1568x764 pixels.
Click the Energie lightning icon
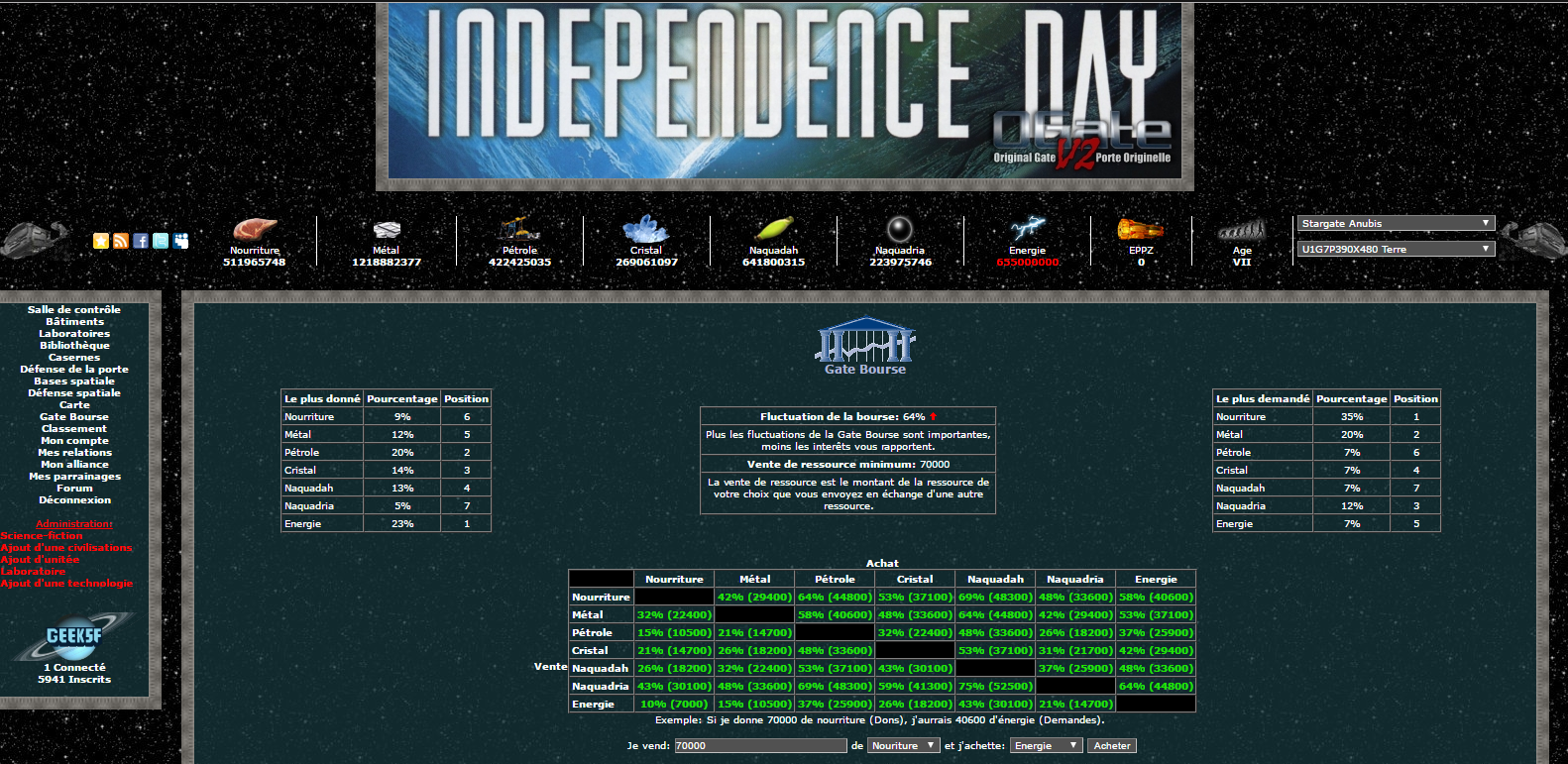click(x=1028, y=229)
